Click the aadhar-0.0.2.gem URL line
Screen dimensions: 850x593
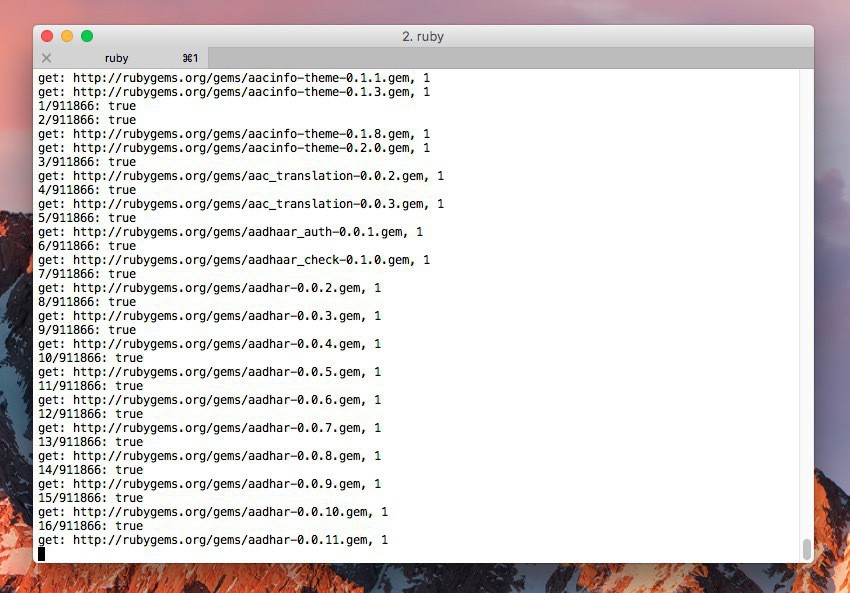[210, 288]
